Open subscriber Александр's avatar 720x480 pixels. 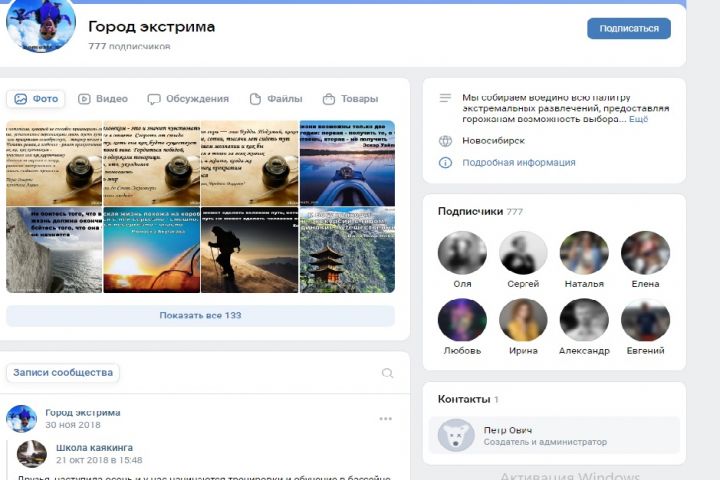click(584, 320)
